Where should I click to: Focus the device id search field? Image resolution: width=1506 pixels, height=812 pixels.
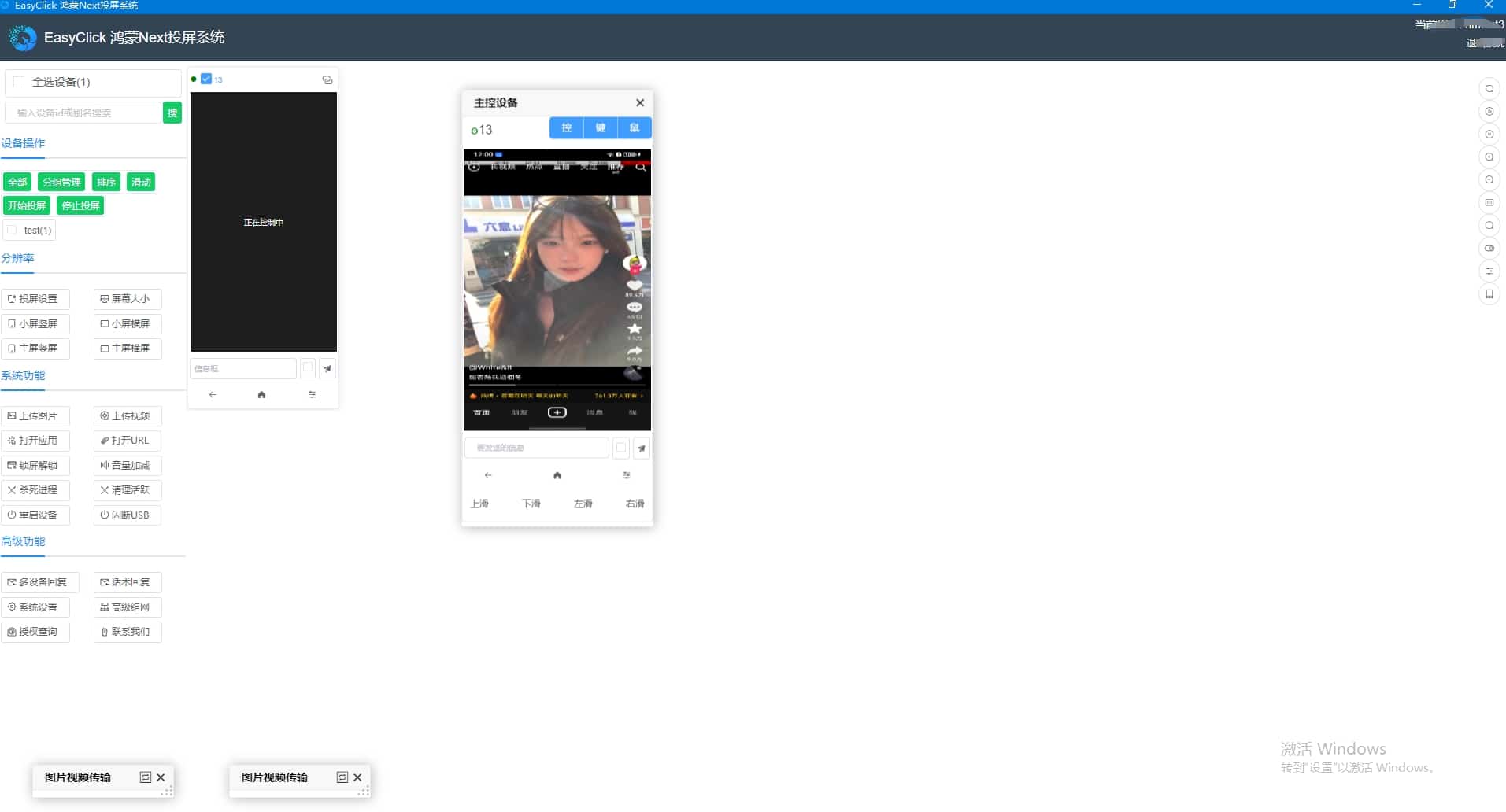[83, 113]
